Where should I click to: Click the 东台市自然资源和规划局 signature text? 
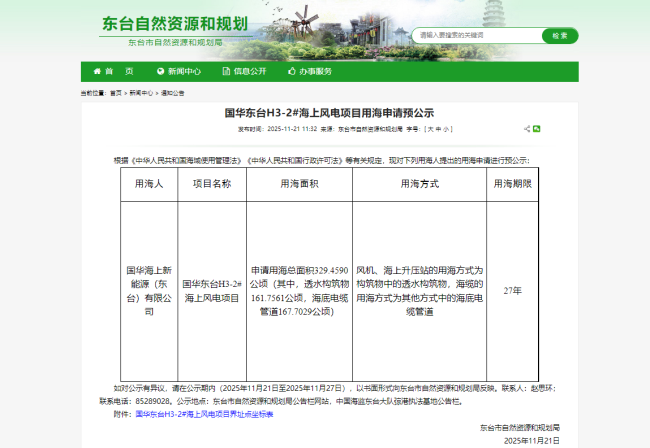(520, 427)
